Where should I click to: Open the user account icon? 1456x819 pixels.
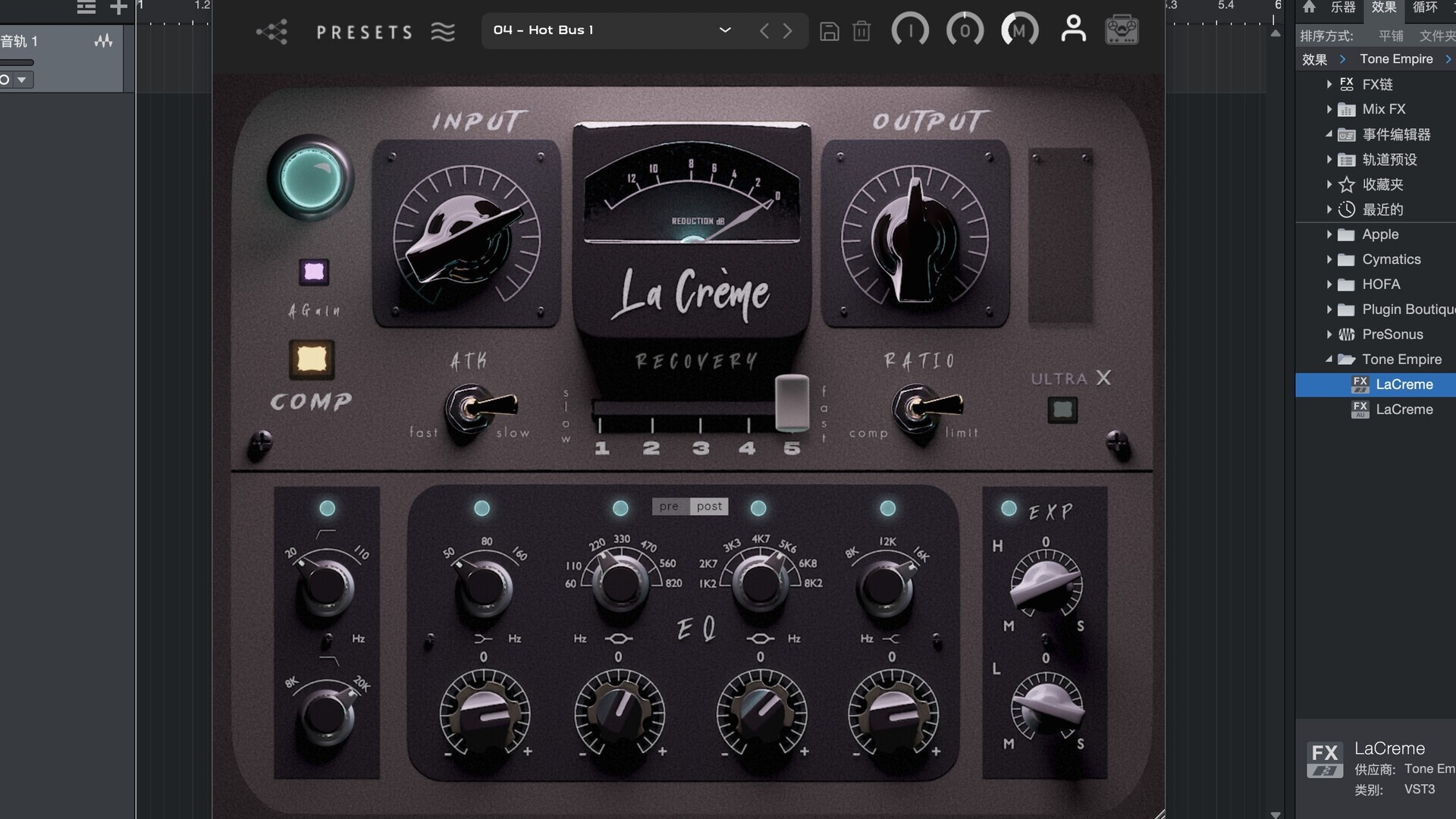point(1073,30)
